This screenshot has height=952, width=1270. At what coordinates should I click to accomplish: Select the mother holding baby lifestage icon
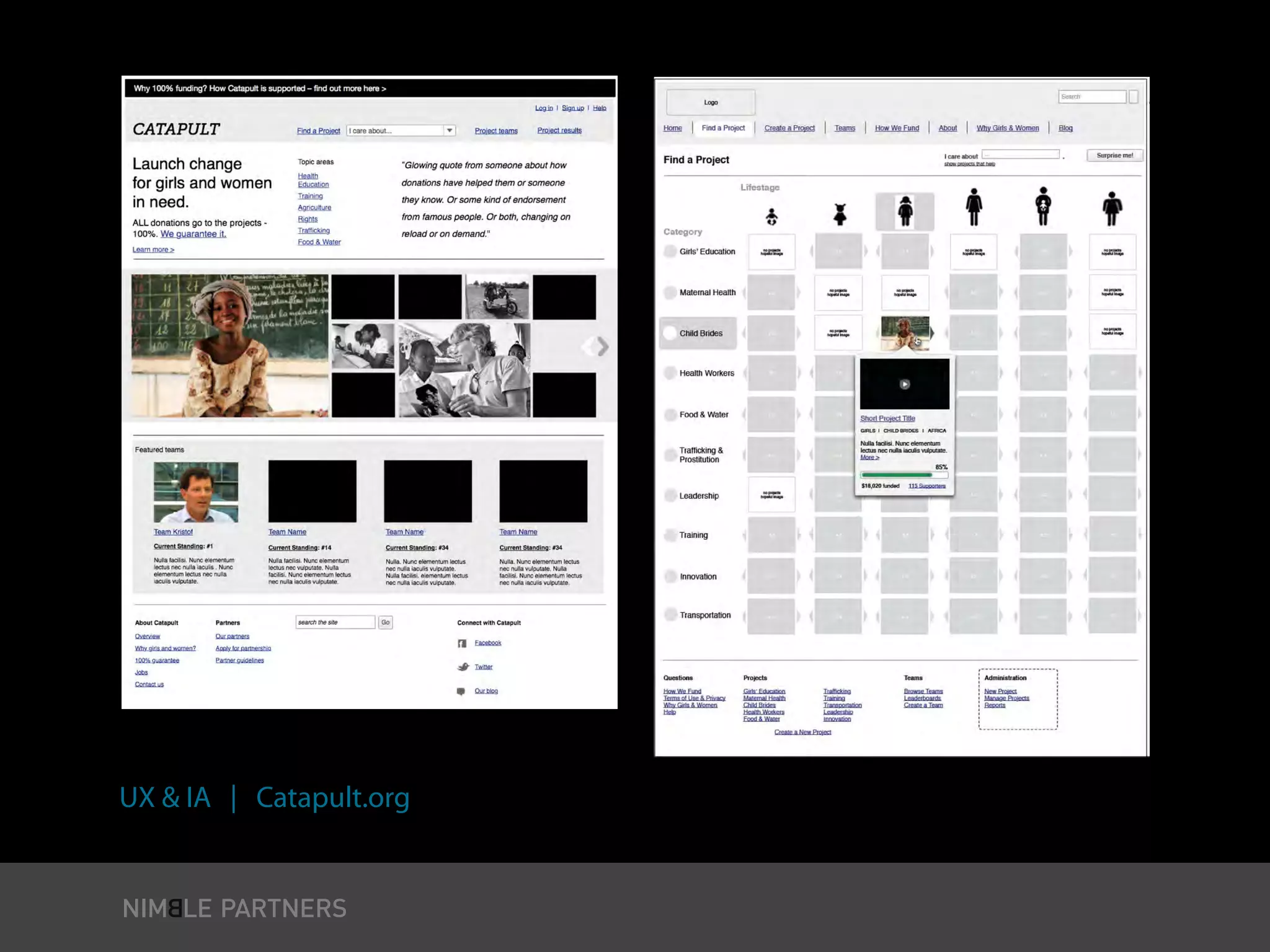click(x=1043, y=206)
